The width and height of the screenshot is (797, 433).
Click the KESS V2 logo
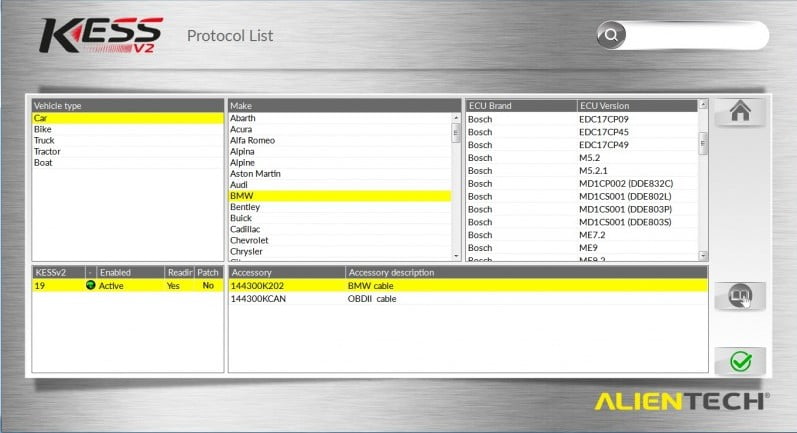coord(100,35)
